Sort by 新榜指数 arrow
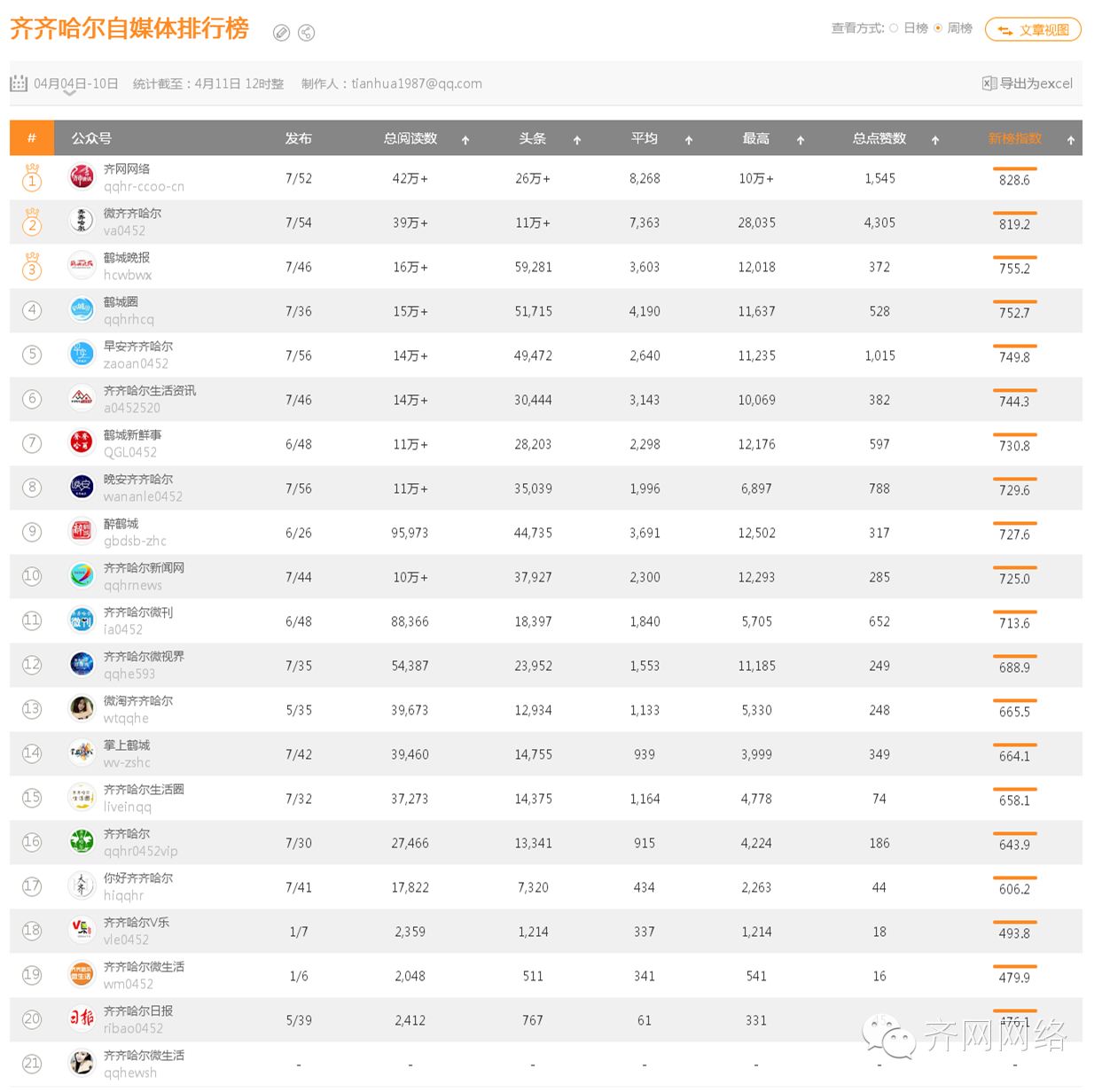The image size is (1102, 1092). pos(1071,140)
